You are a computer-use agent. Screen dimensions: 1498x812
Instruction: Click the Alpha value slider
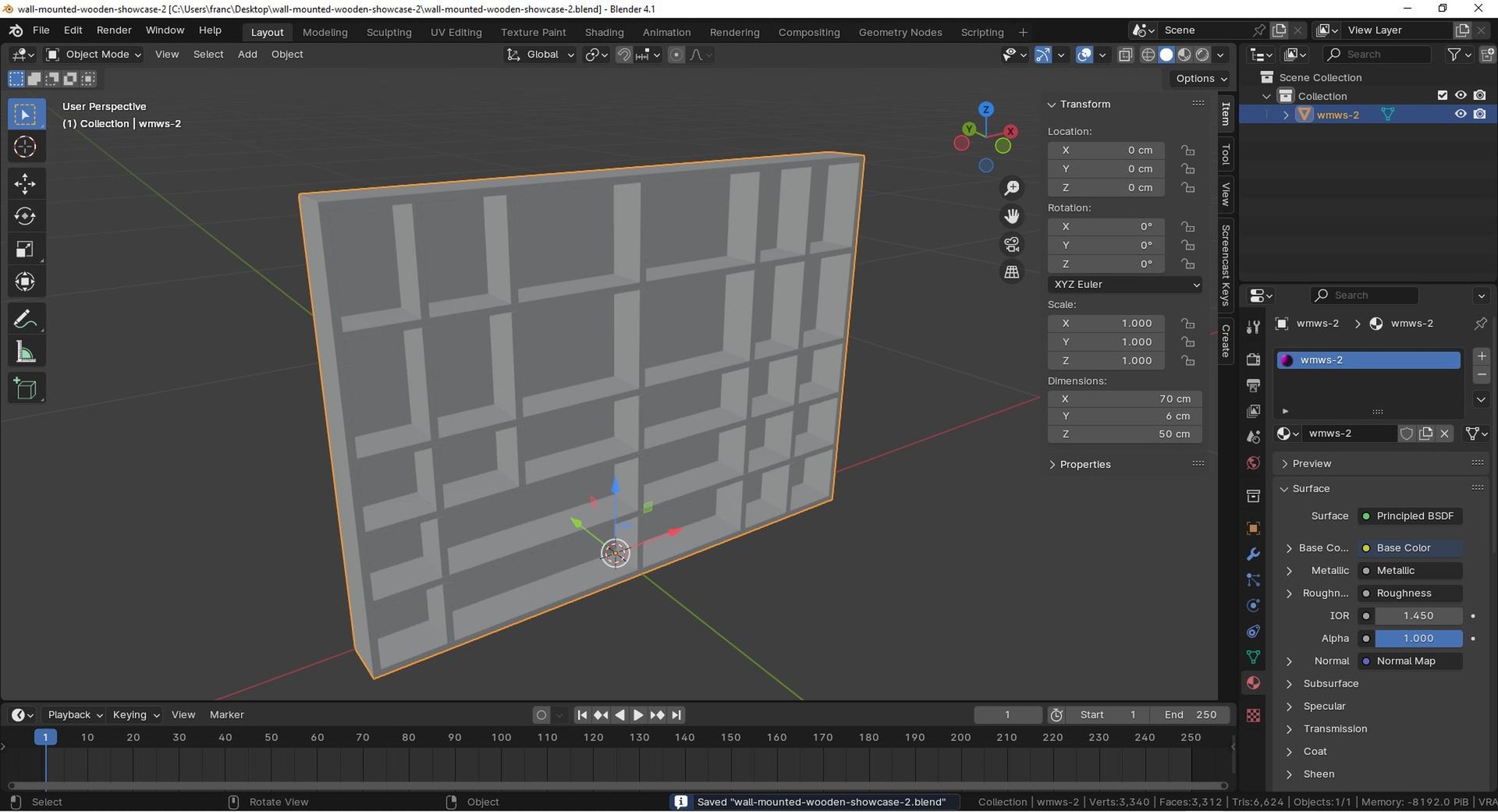1418,638
